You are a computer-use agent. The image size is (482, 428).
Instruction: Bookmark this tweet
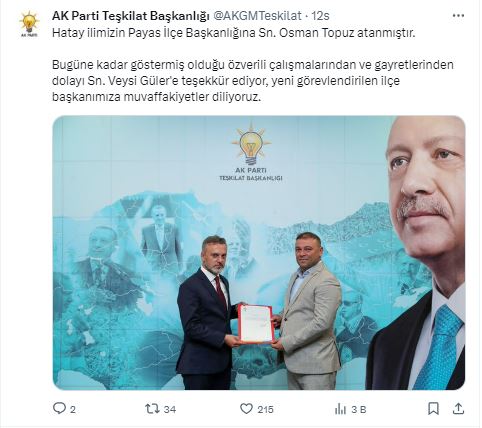433,409
